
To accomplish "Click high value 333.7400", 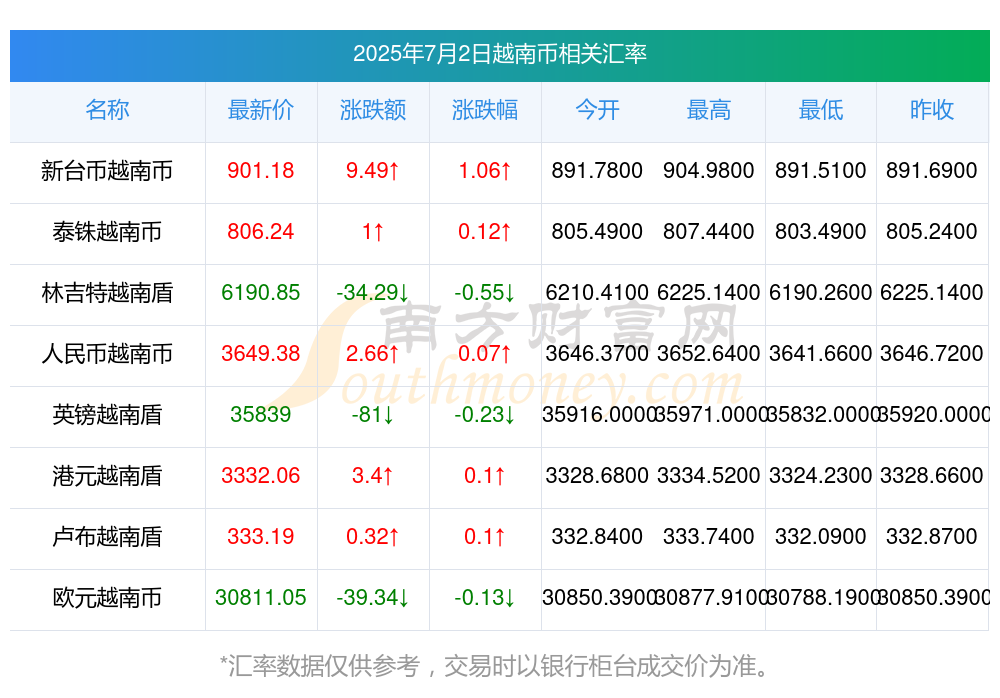I will pos(709,537).
